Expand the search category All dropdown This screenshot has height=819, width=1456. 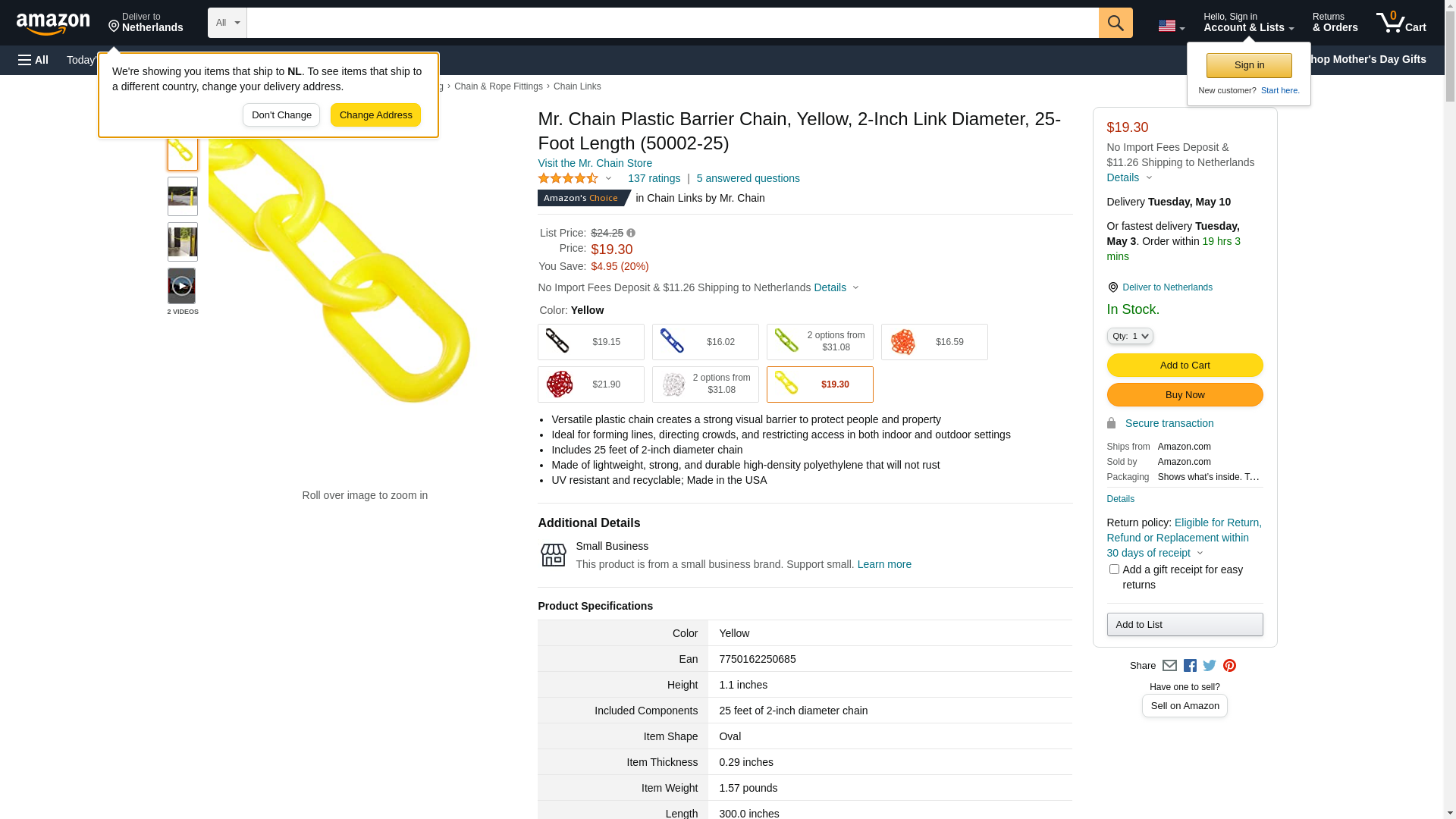point(227,23)
